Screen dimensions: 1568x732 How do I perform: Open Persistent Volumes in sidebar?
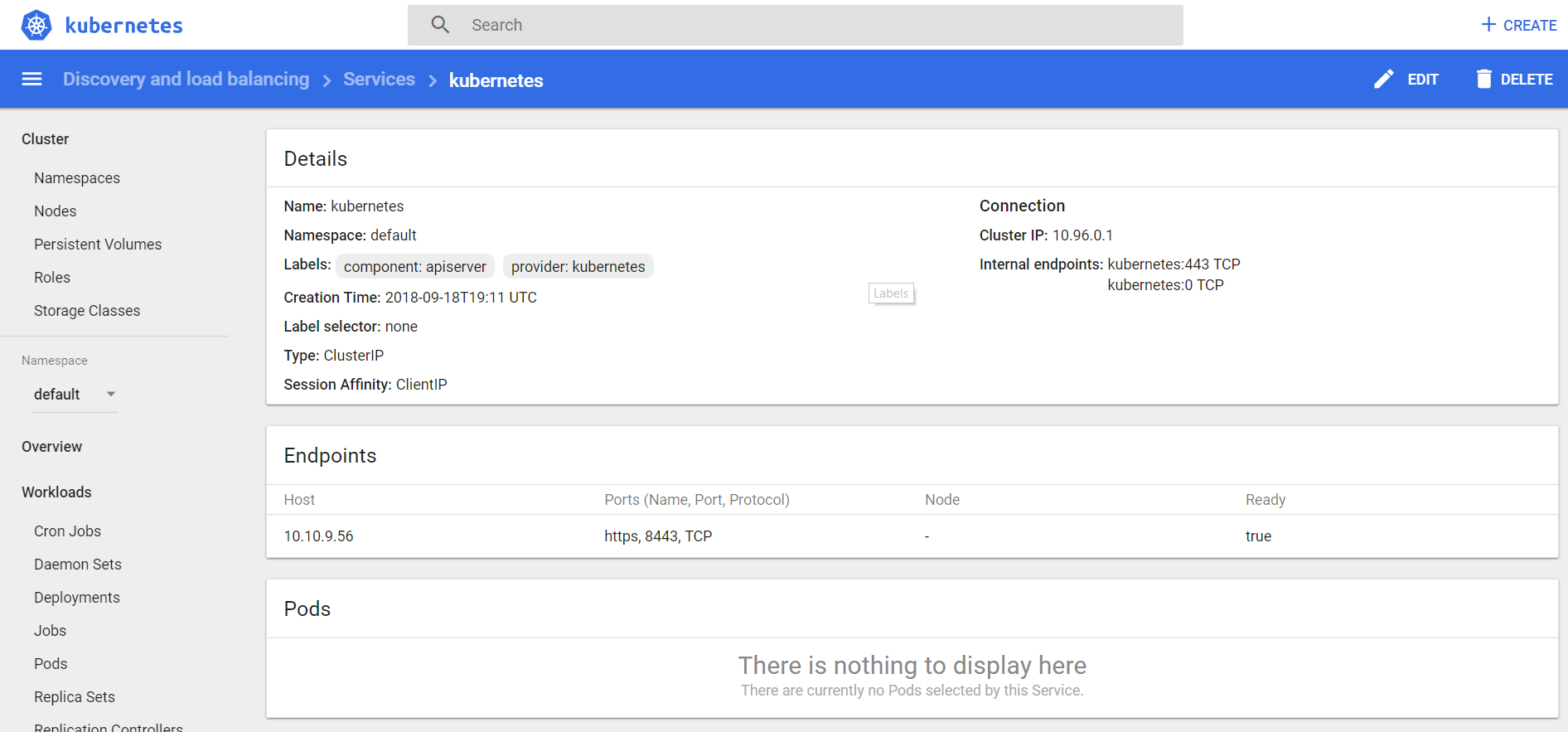[x=98, y=245]
